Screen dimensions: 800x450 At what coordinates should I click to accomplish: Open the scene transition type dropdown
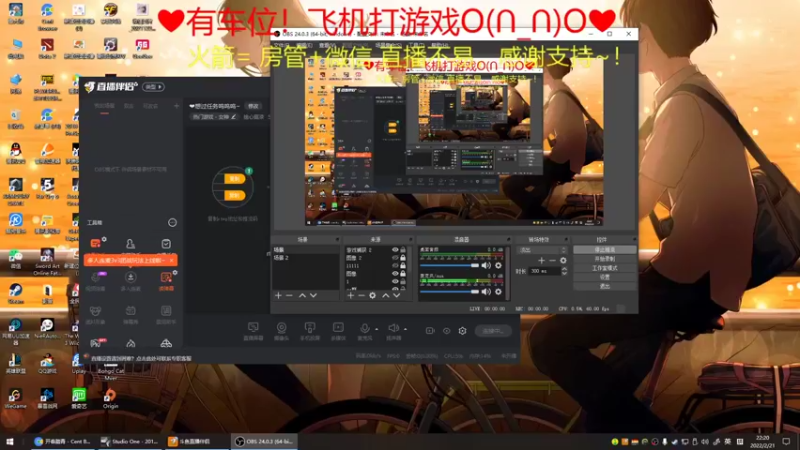click(x=542, y=250)
